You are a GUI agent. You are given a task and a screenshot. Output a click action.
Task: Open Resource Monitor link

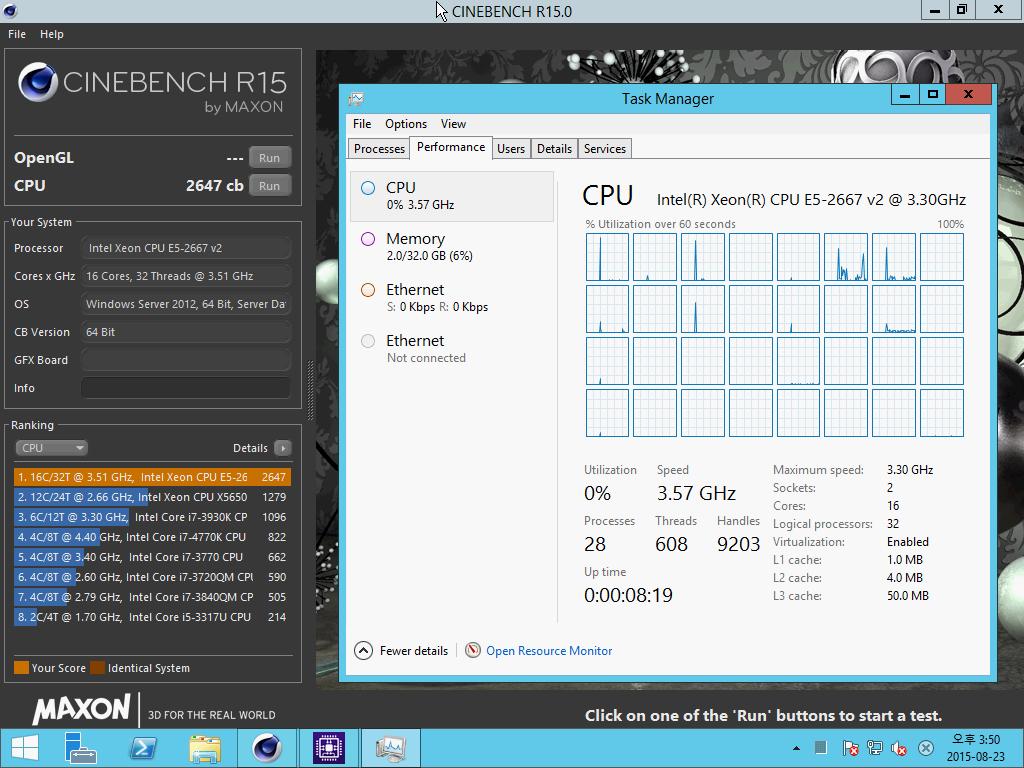(549, 650)
